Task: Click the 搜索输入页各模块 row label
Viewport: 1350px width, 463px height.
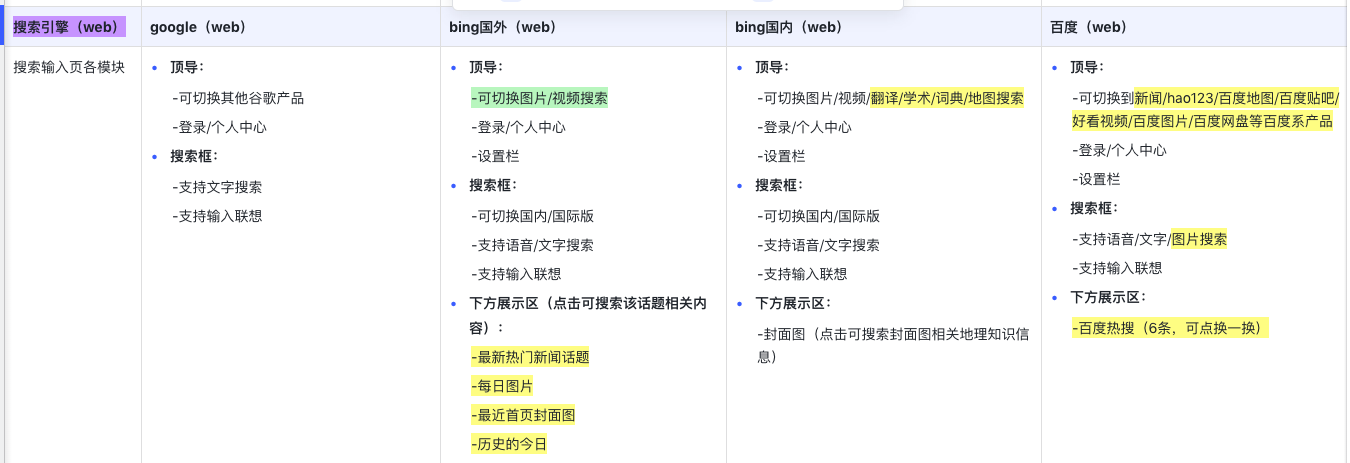Action: click(69, 68)
